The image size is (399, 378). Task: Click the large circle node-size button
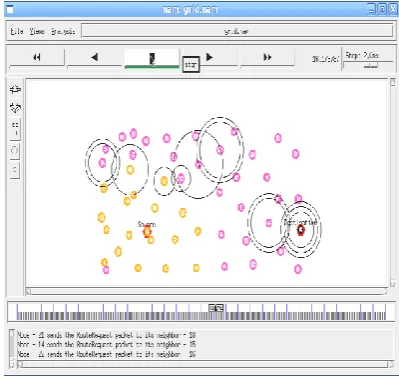tap(15, 151)
